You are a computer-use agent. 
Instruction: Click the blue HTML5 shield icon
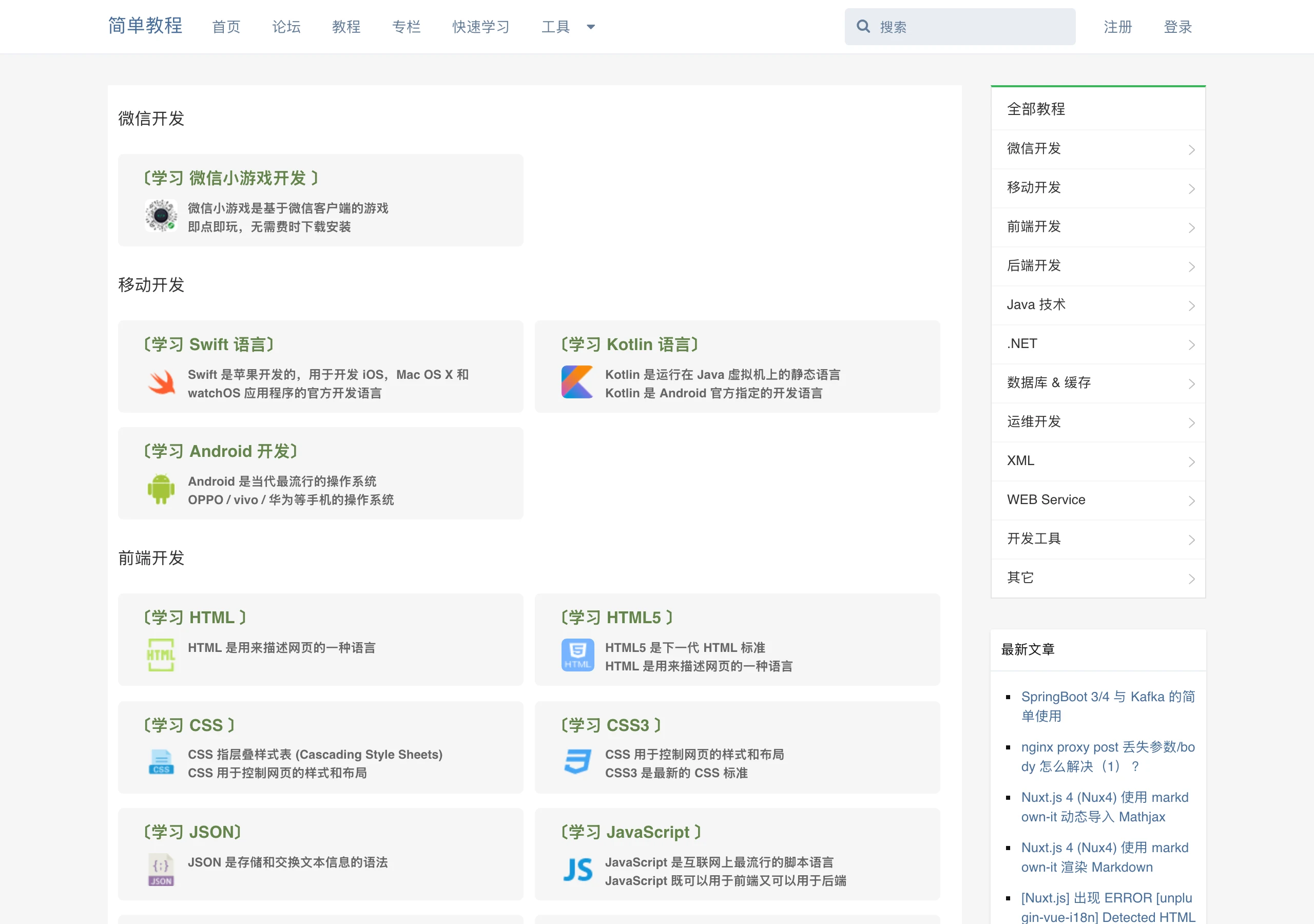(577, 655)
